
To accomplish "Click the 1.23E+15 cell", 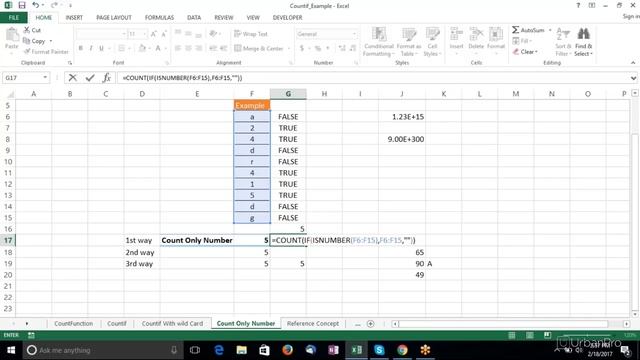I will click(402, 117).
